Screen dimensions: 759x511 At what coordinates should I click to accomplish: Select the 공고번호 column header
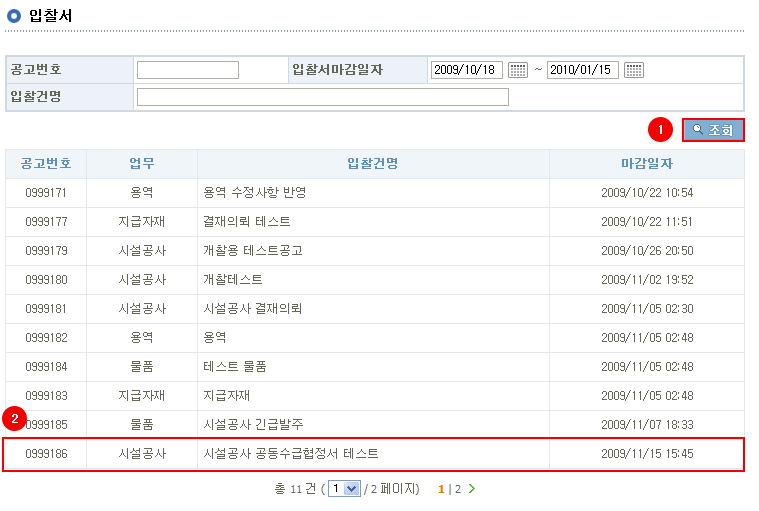coord(46,164)
